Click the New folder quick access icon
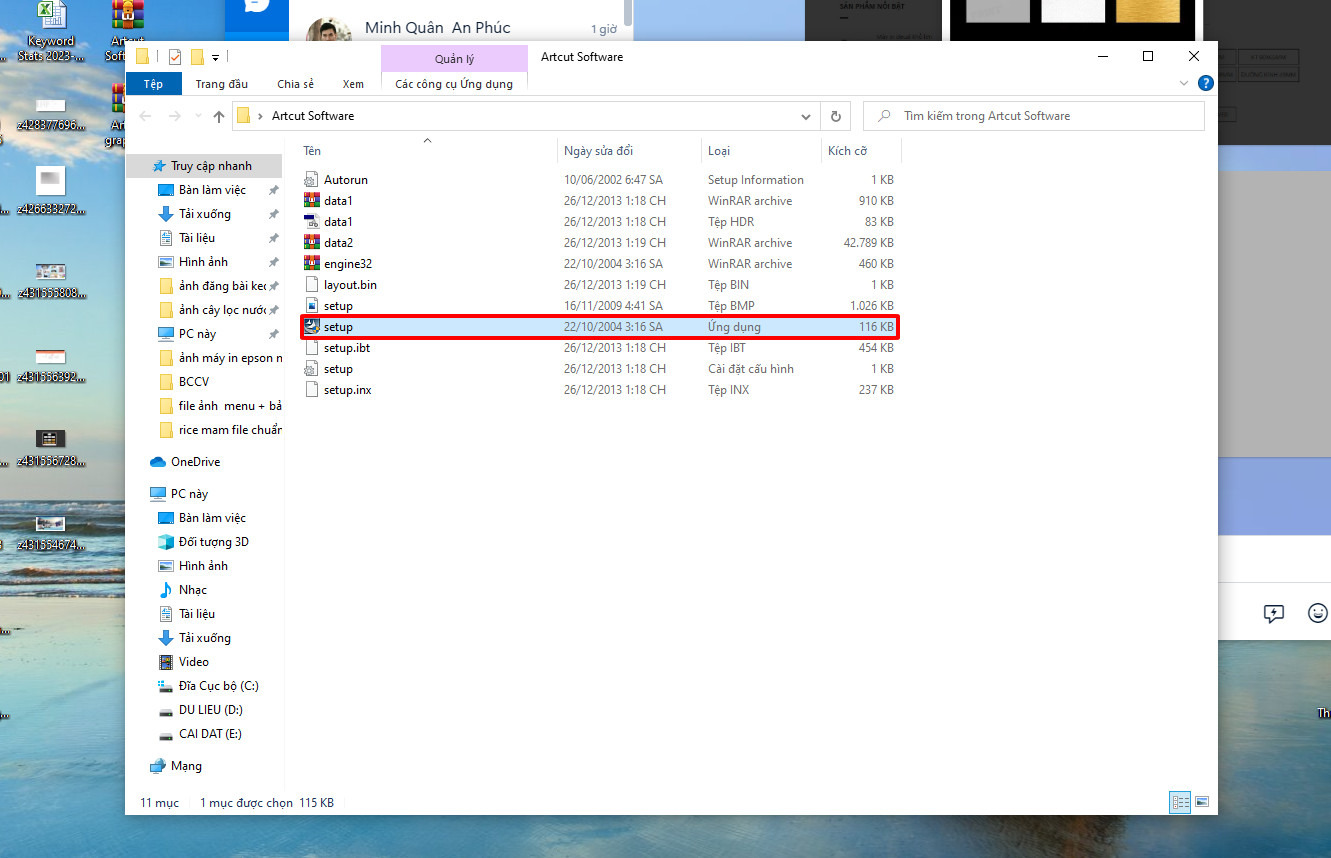Viewport: 1331px width, 858px height. coord(198,57)
